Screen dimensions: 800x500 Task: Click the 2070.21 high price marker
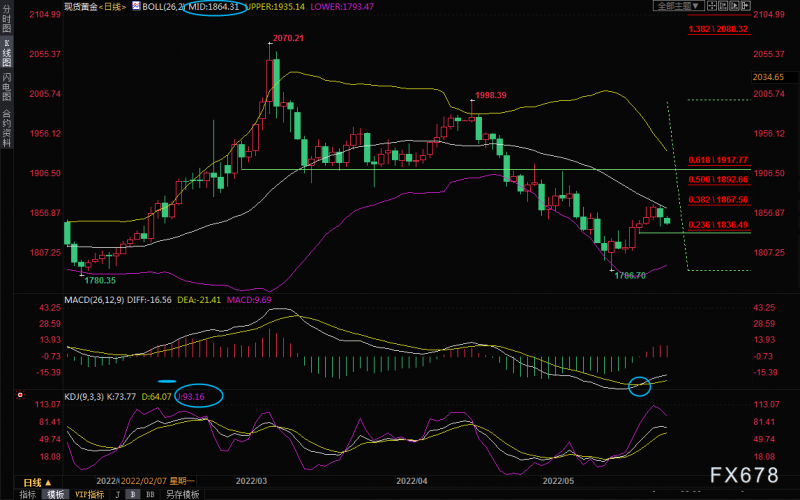tap(288, 38)
